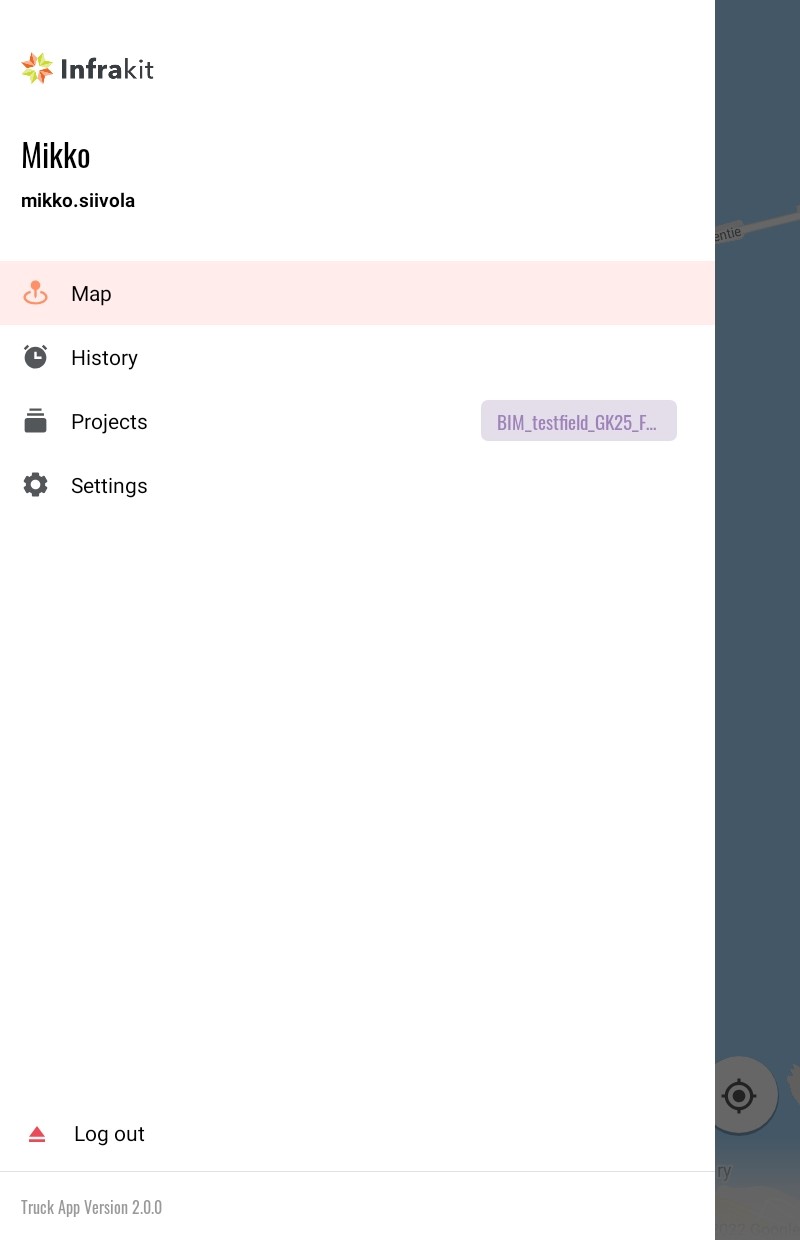800x1240 pixels.
Task: Click the Infrakit star logo
Action: coord(37,68)
